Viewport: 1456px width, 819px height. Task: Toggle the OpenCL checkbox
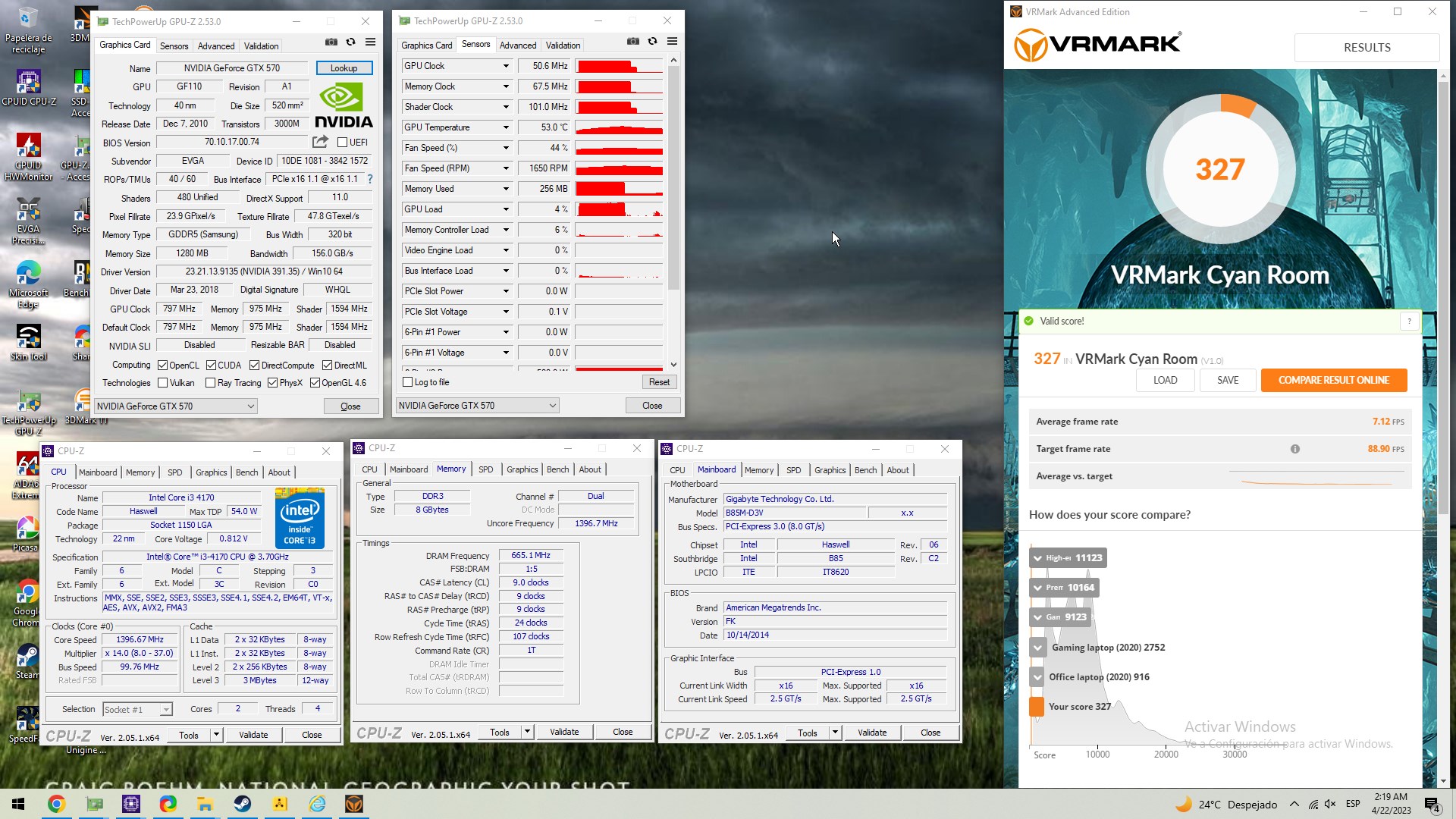coord(162,366)
